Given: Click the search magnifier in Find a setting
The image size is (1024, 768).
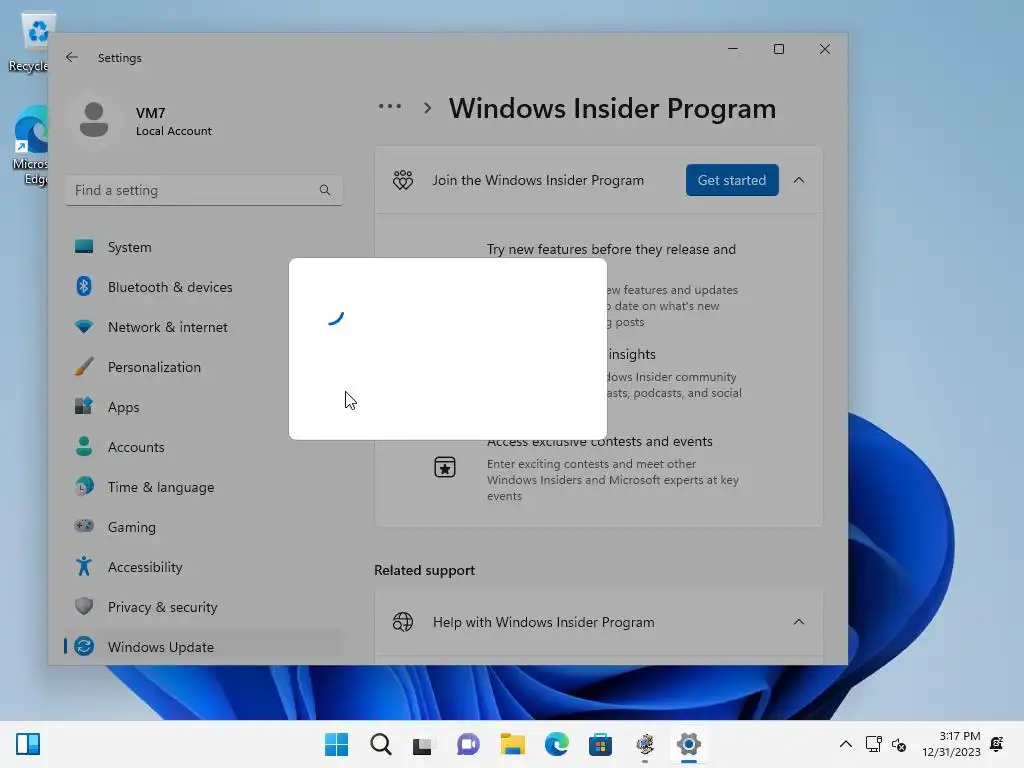Looking at the screenshot, I should 325,190.
